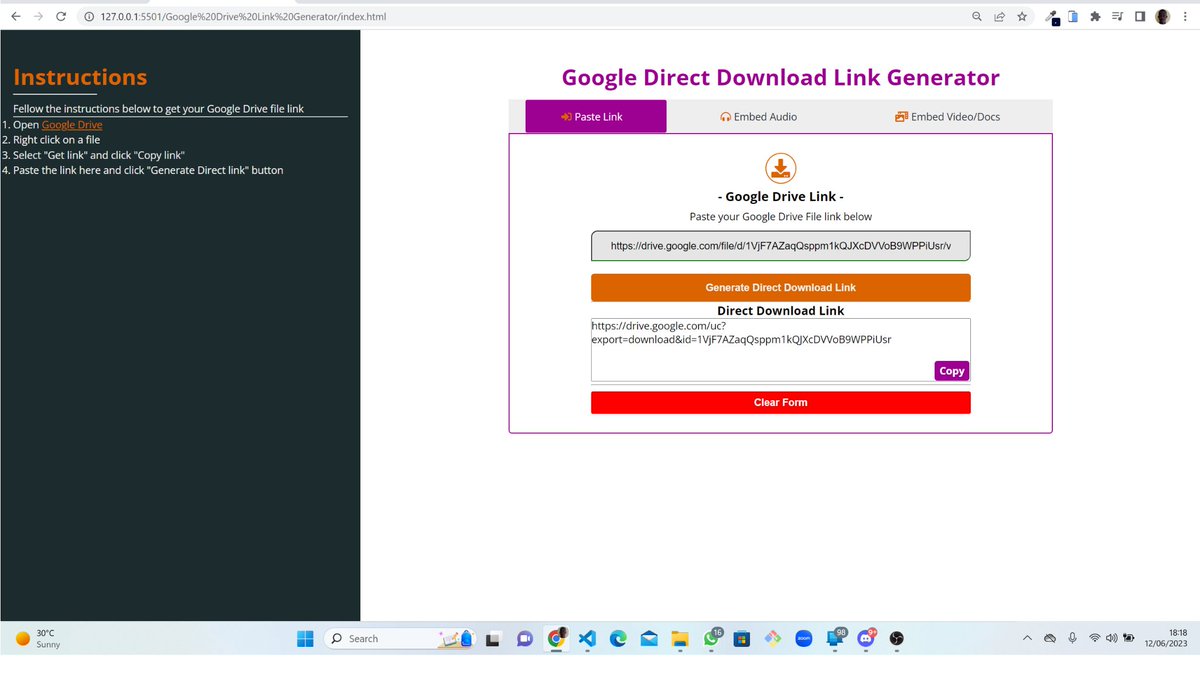Open Zoom from the taskbar
The image size is (1200, 675).
[x=803, y=639]
